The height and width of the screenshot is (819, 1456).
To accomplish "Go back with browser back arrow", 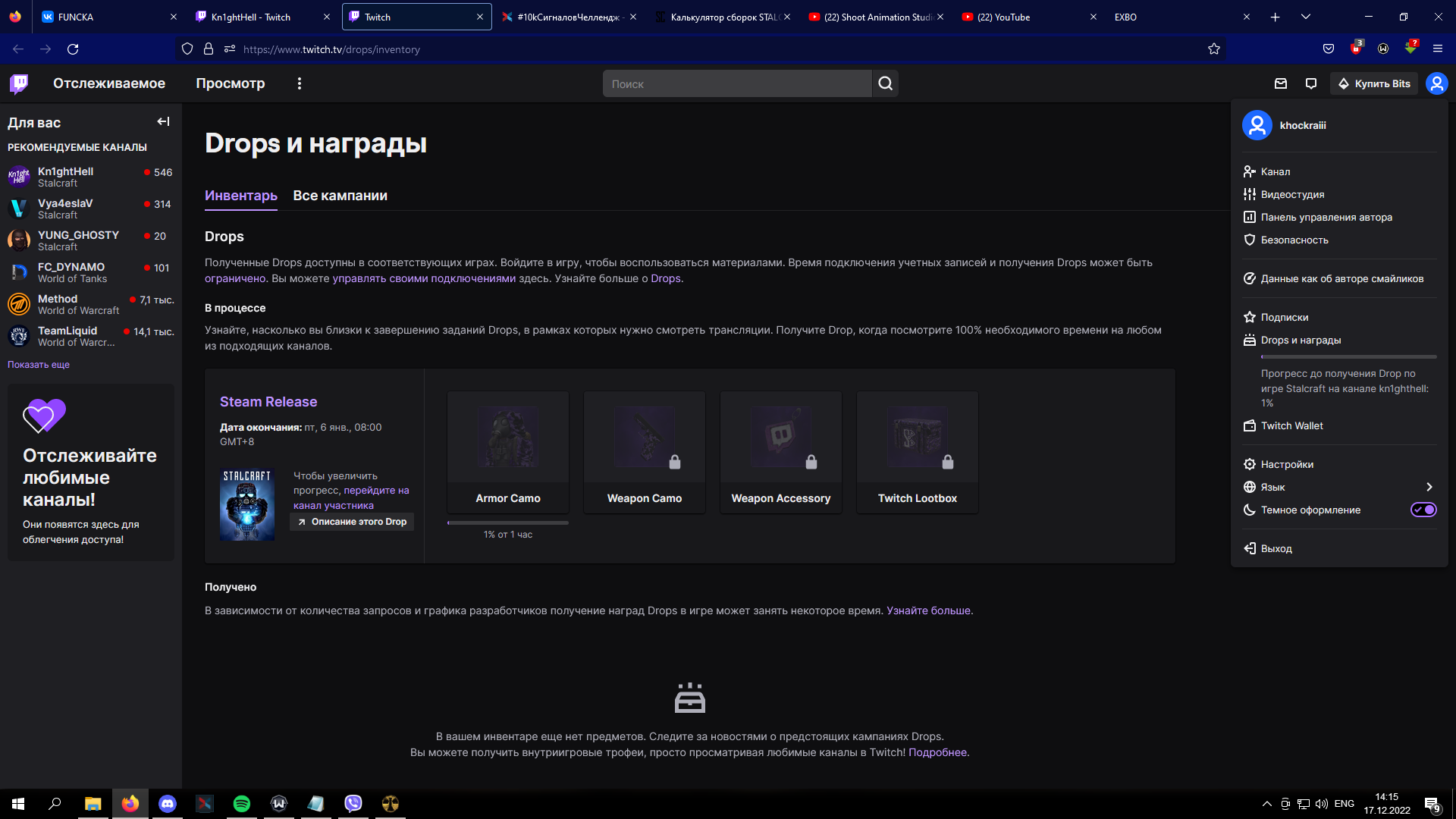I will coord(18,49).
